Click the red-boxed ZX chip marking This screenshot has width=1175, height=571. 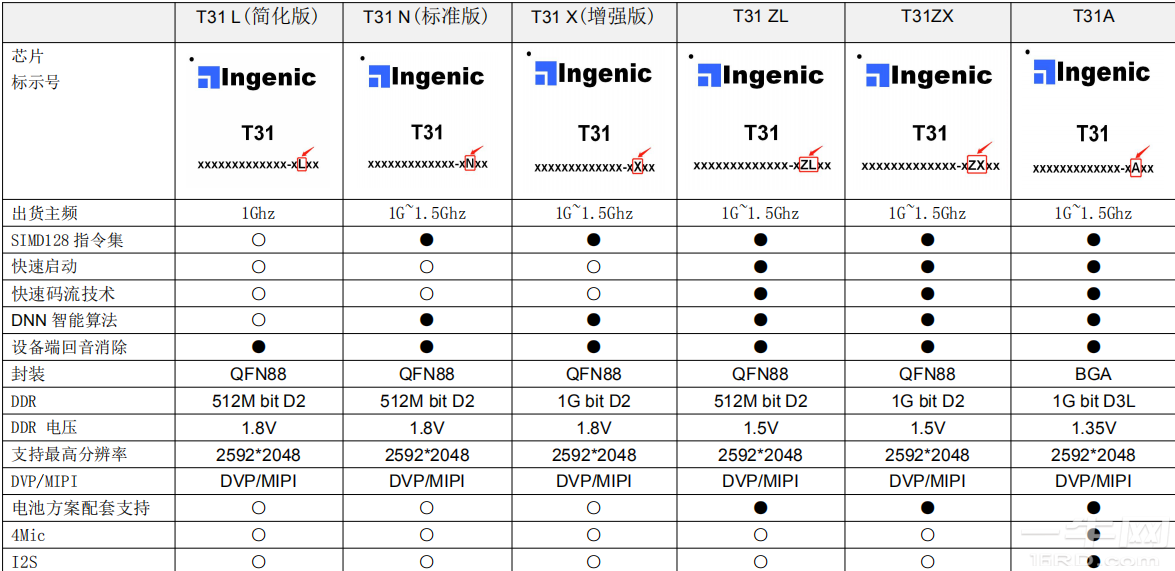tap(977, 165)
